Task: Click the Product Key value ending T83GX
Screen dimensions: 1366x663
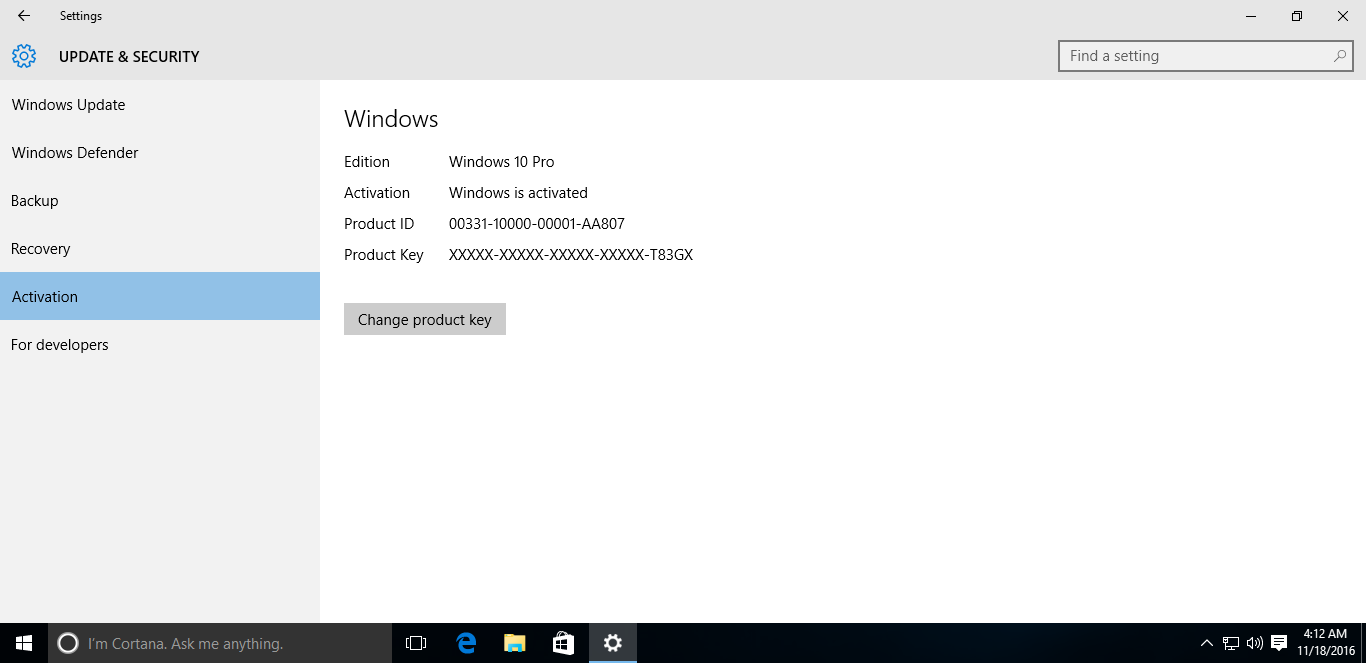Action: point(571,255)
